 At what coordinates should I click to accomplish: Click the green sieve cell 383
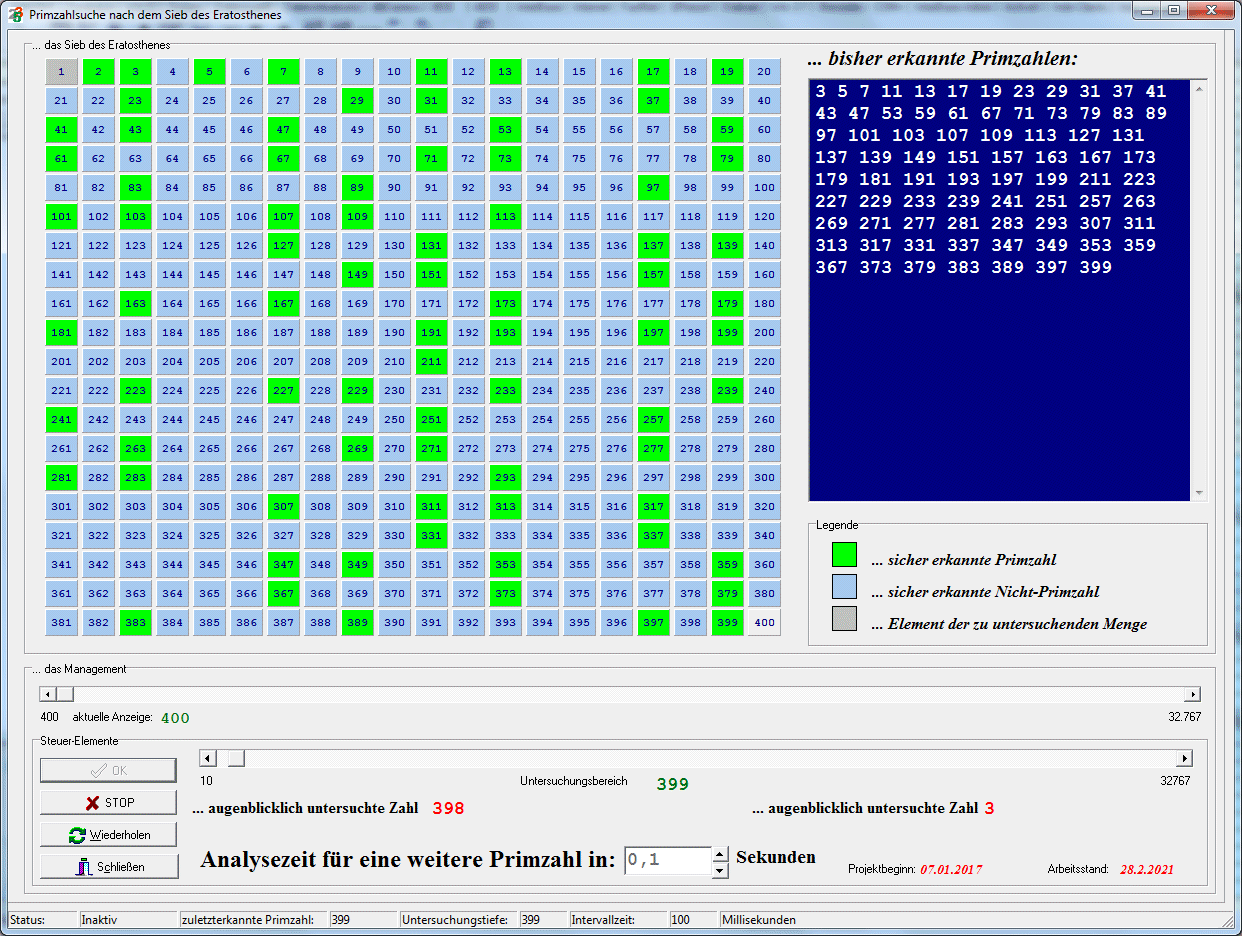click(x=136, y=623)
